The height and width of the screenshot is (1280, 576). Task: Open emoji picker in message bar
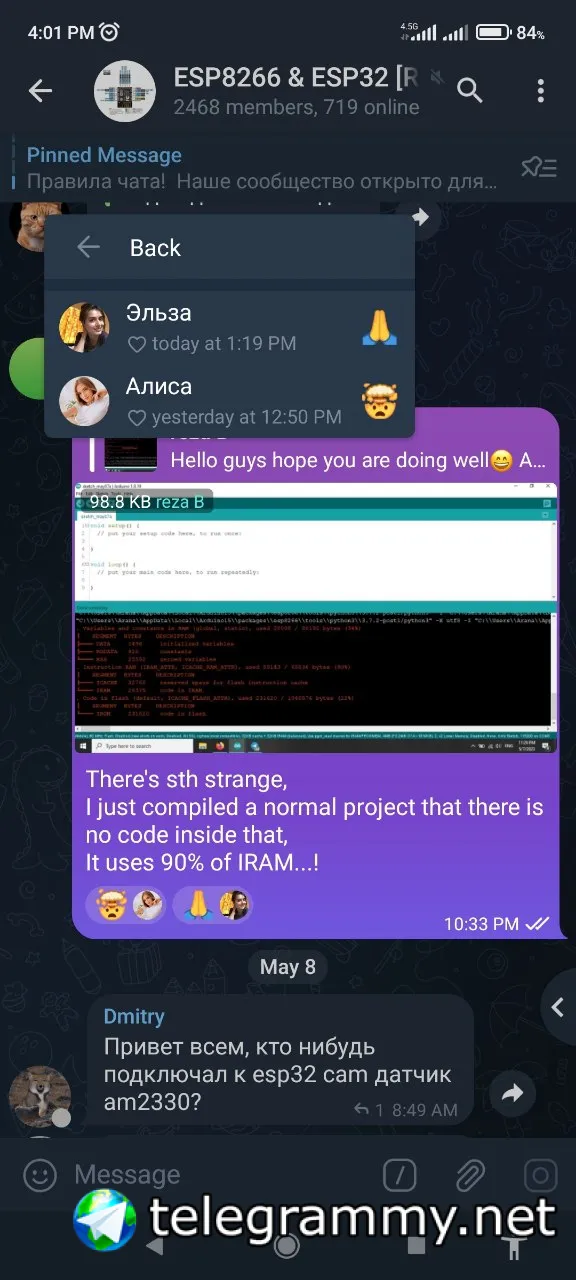40,1174
